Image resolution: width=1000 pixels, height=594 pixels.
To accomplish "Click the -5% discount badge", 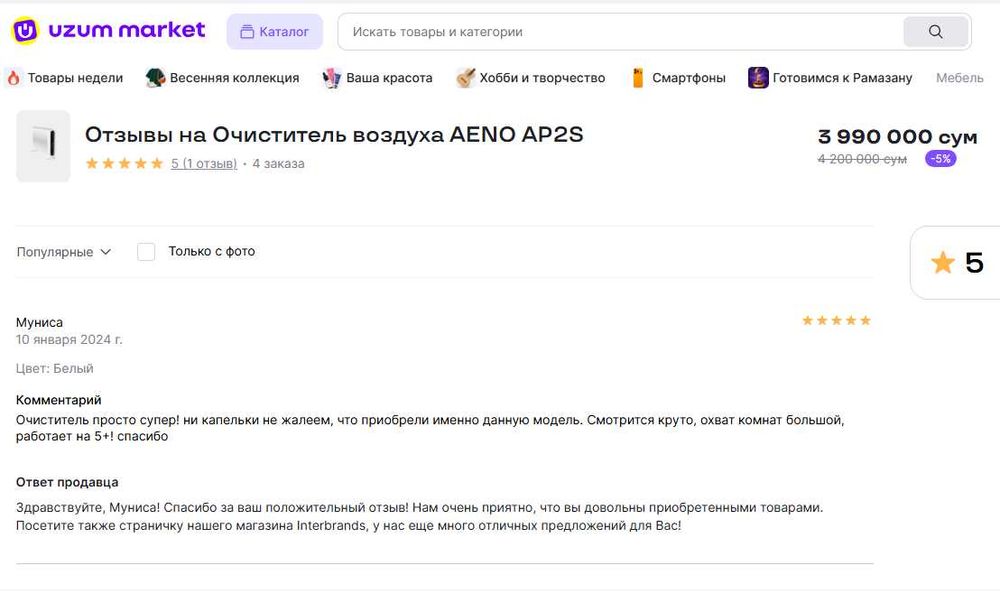I will (941, 159).
